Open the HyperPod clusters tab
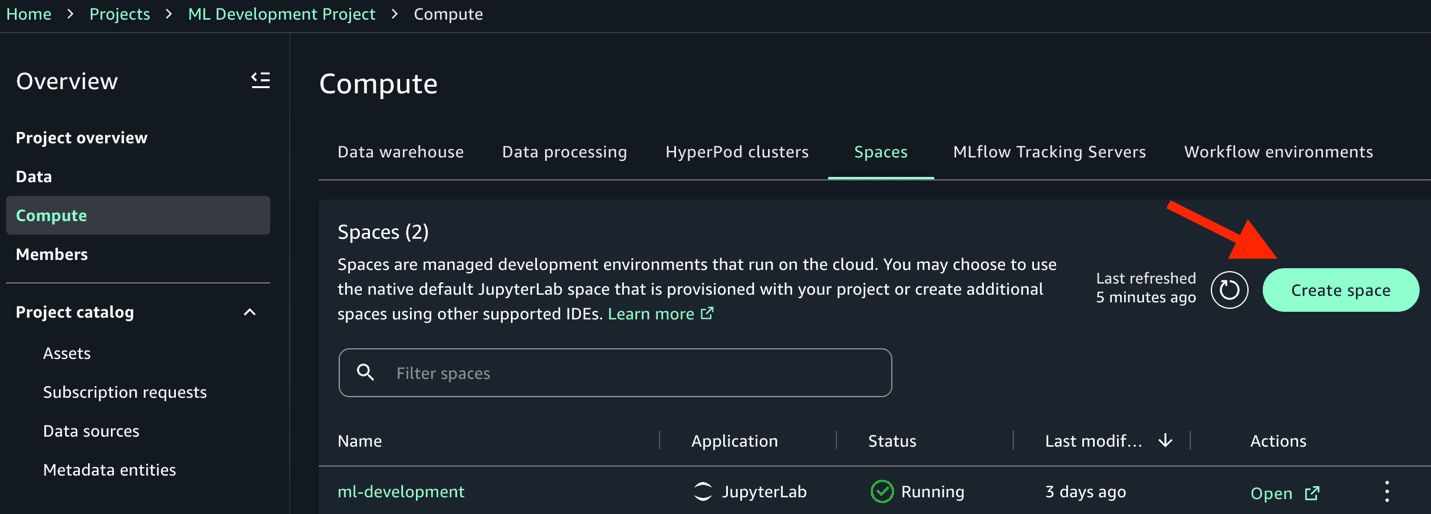This screenshot has width=1431, height=514. 737,152
